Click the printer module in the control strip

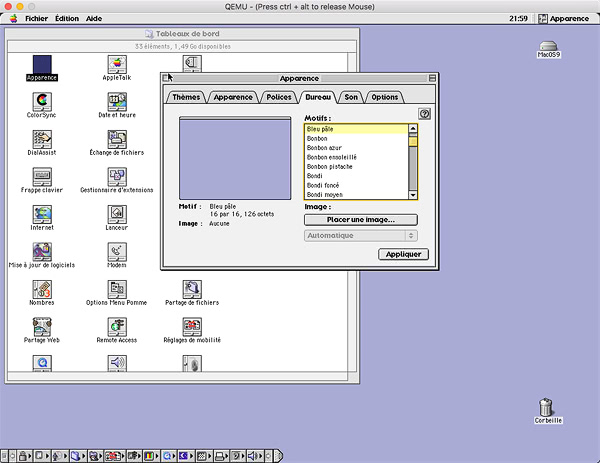coord(222,456)
